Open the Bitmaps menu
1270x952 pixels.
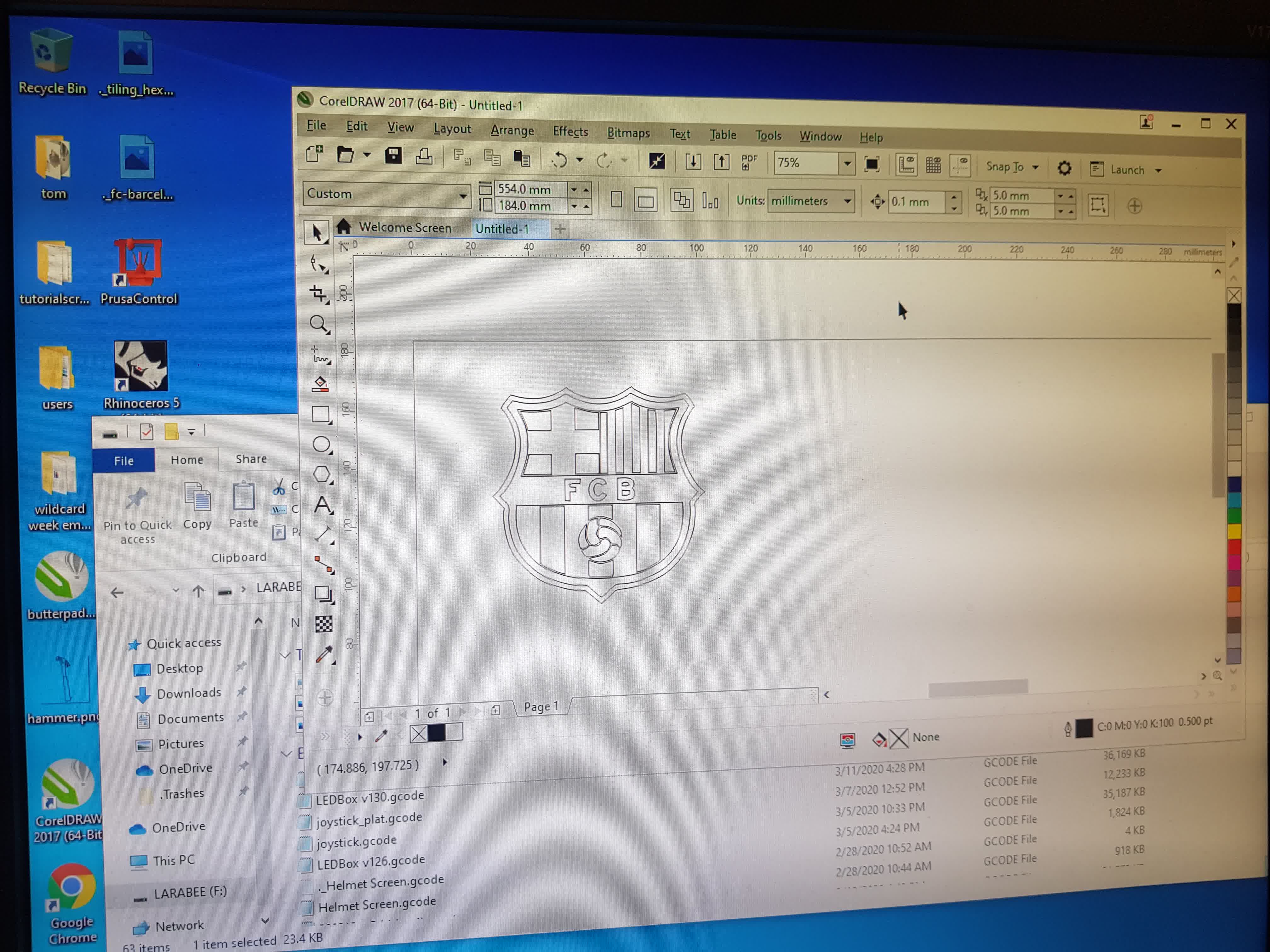[x=628, y=133]
